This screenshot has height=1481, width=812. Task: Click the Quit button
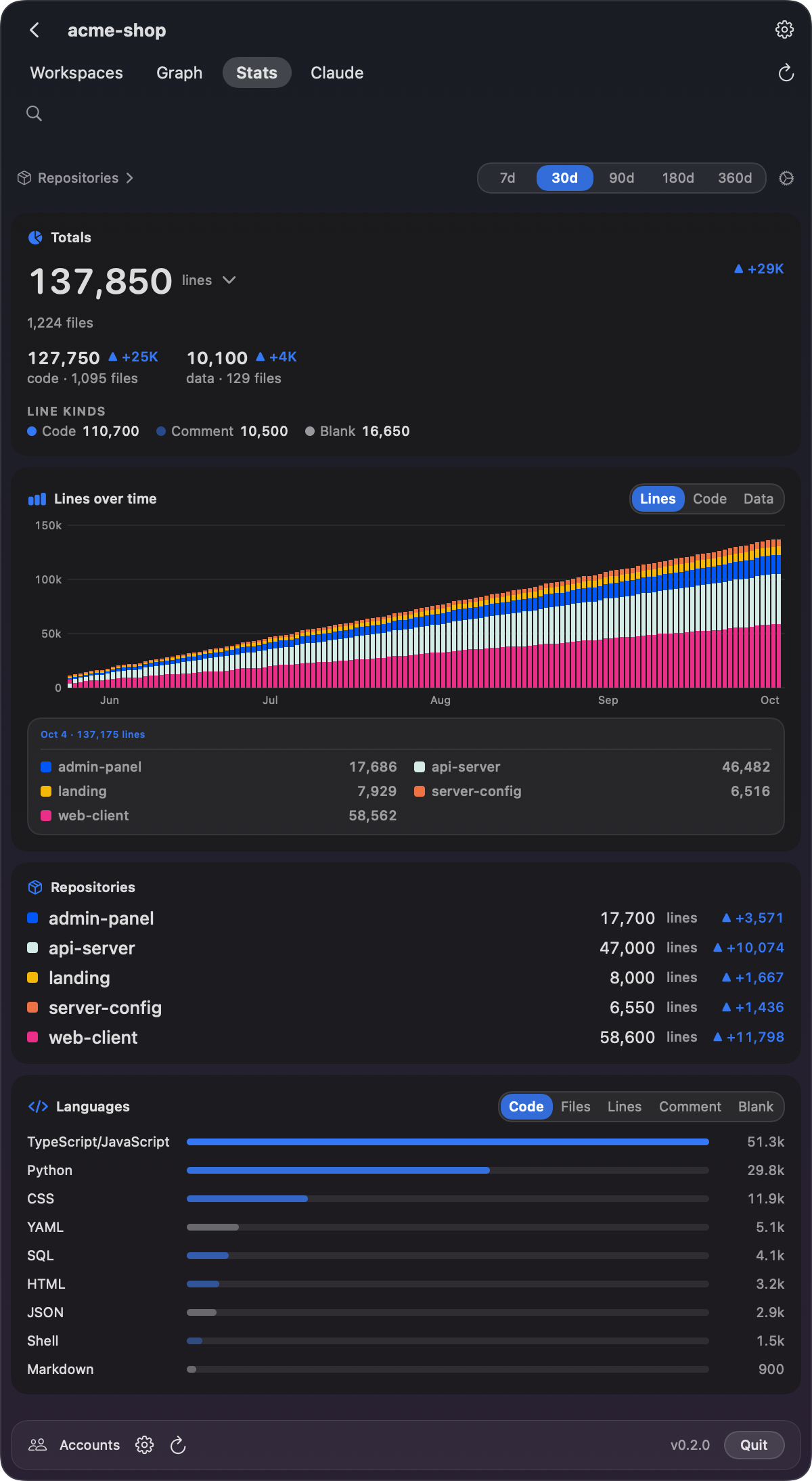coord(754,1445)
